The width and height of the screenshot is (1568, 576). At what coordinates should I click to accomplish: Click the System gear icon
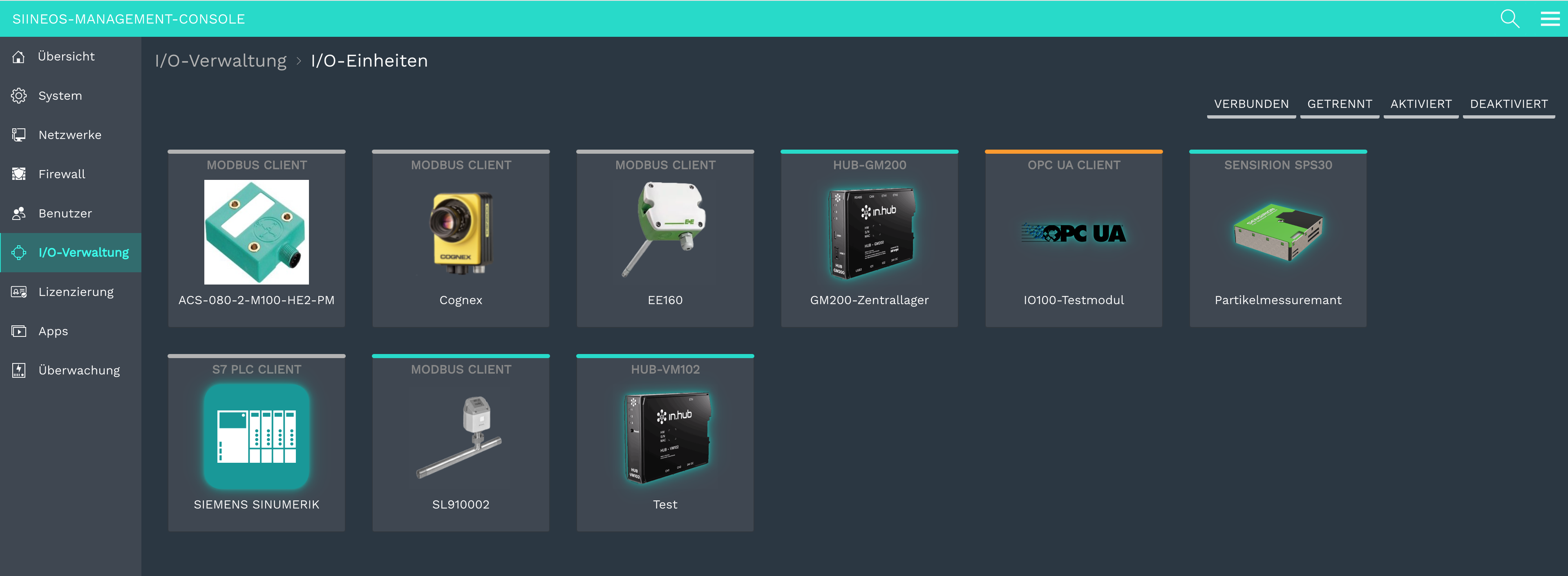[x=19, y=96]
